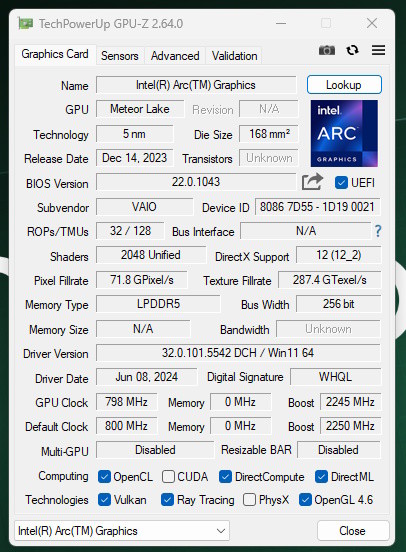
Task: Close the window with the X button
Action: click(372, 24)
